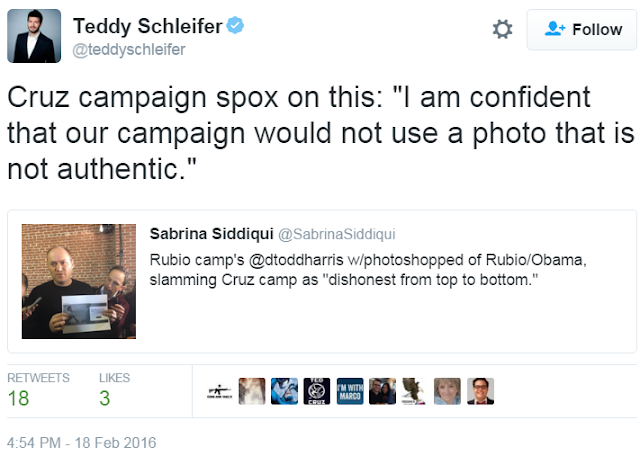Image resolution: width=640 pixels, height=456 pixels.
Task: Click the man with glasses avatar
Action: (480, 391)
